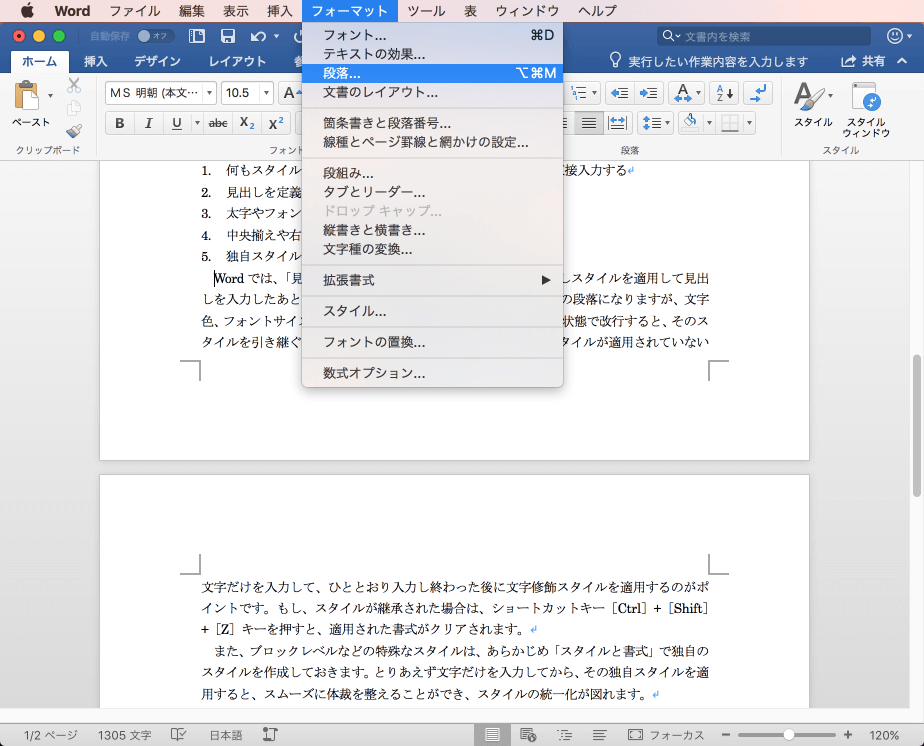Apply Superscript formatting X2

(x=276, y=123)
